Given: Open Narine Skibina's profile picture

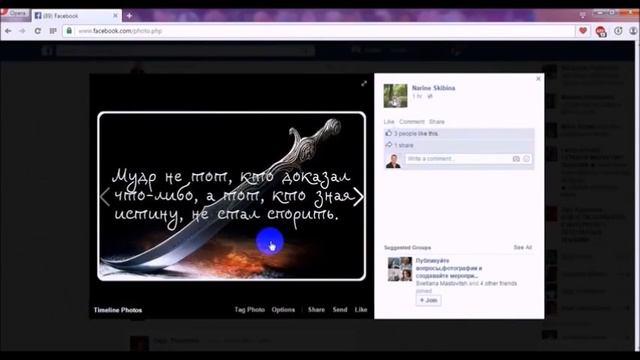Looking at the screenshot, I should coord(395,96).
